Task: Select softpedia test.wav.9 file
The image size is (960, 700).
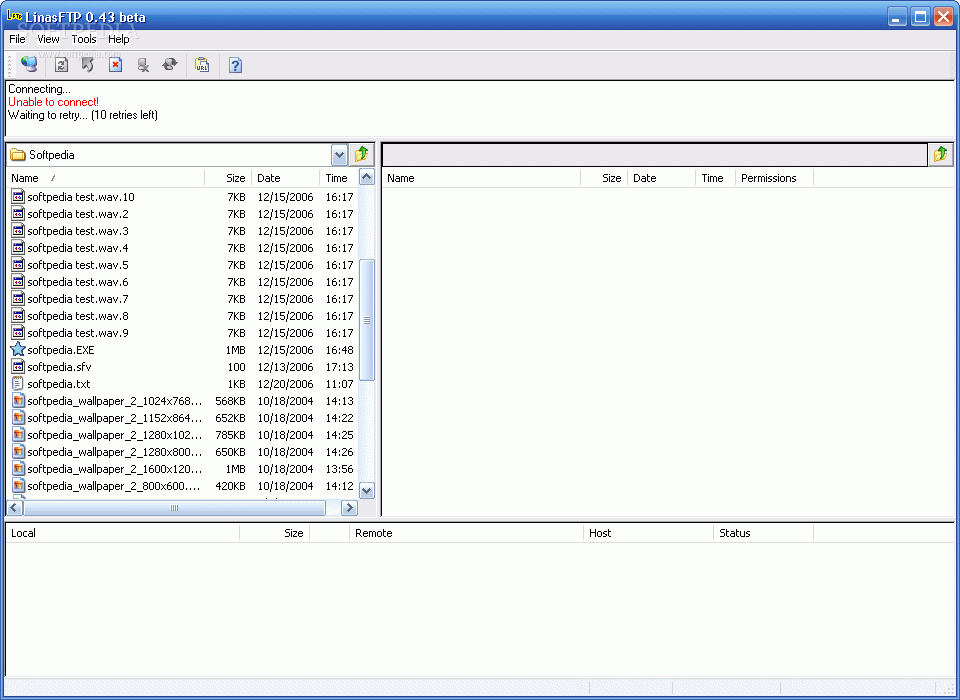Action: (x=78, y=333)
